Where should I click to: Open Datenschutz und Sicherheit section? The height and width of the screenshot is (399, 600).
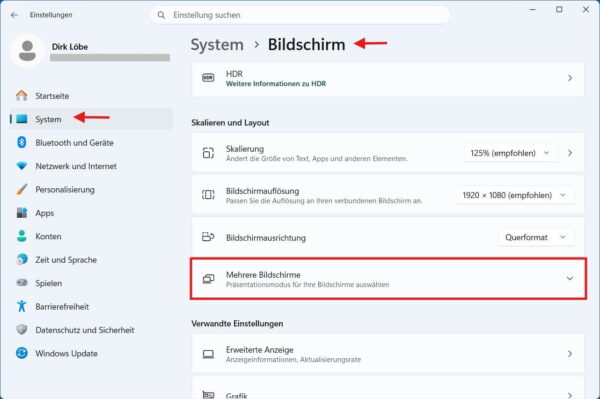(91, 329)
